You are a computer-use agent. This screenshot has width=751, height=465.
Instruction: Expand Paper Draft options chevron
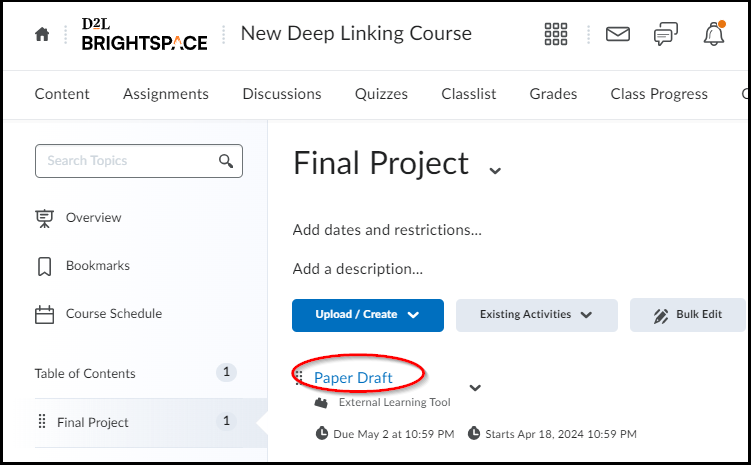tap(475, 387)
